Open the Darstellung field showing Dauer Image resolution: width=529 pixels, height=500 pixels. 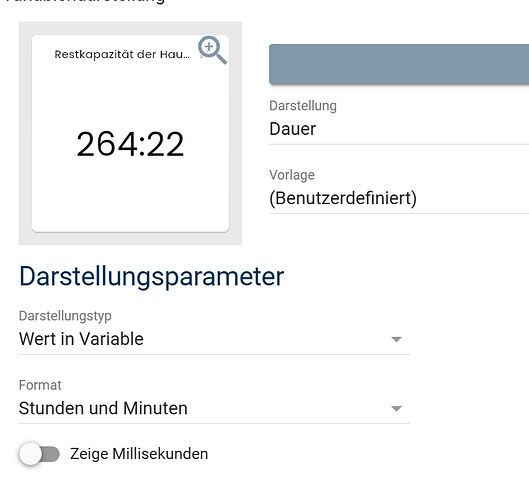pyautogui.click(x=399, y=129)
